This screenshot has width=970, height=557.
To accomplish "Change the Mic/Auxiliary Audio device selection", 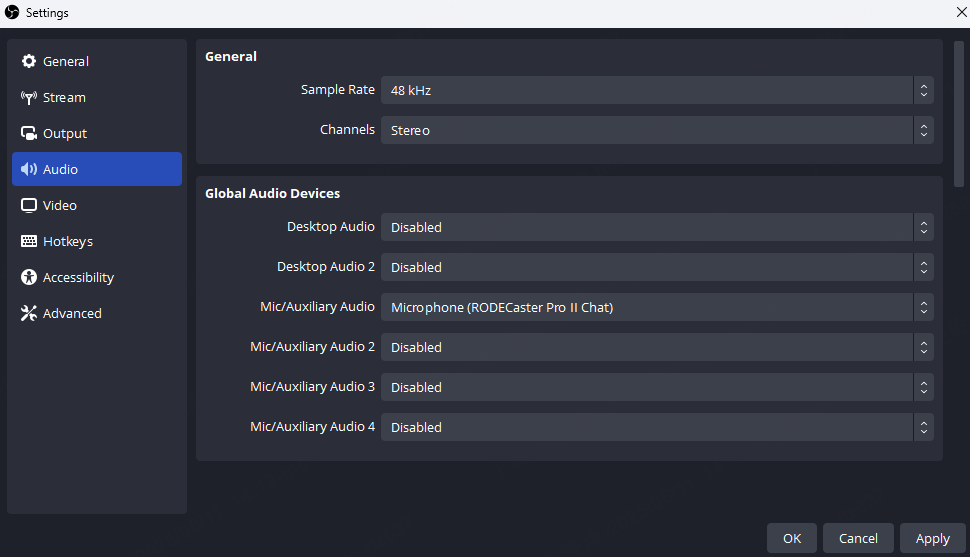I will pyautogui.click(x=656, y=307).
